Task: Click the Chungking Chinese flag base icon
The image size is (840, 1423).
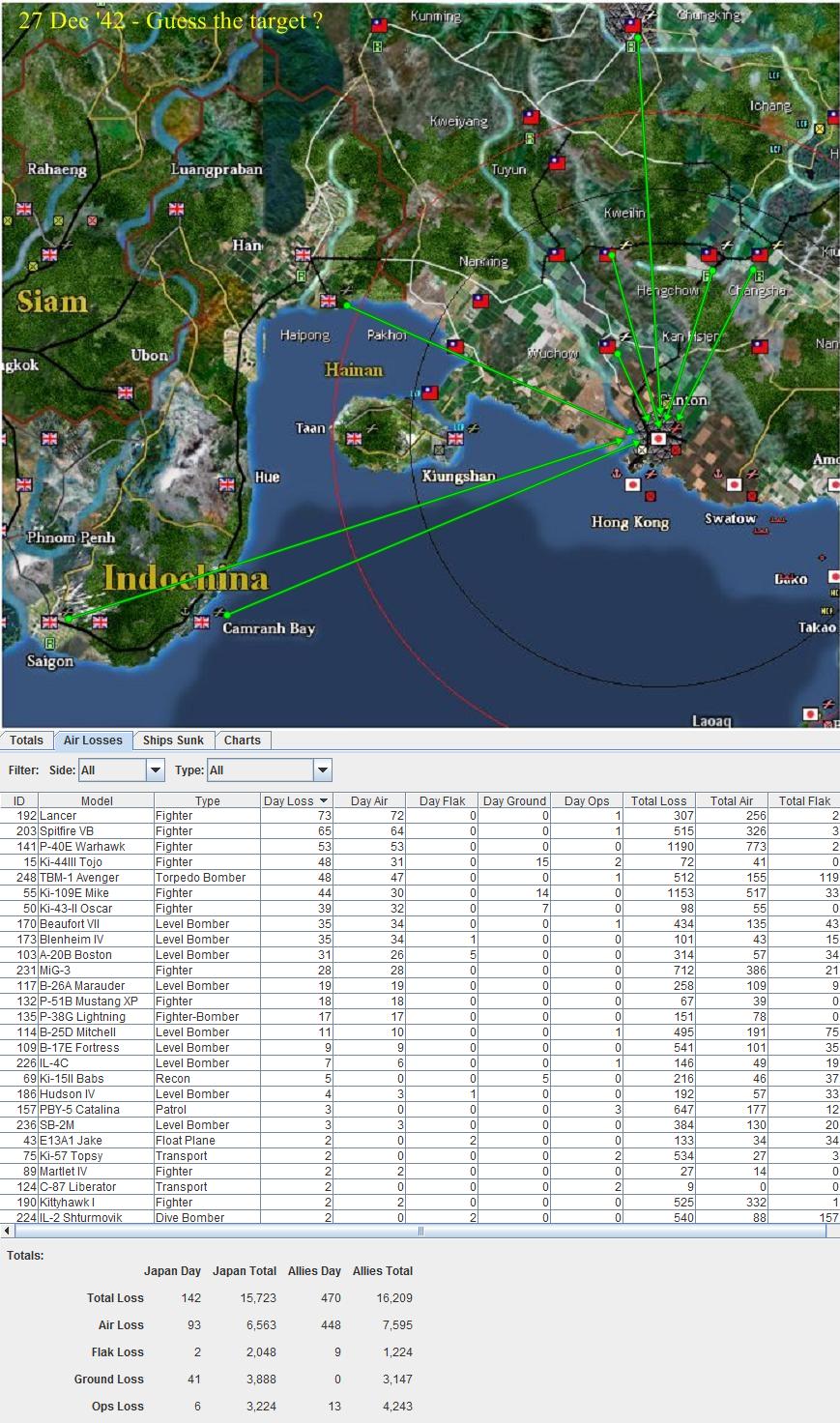Action: click(x=631, y=25)
